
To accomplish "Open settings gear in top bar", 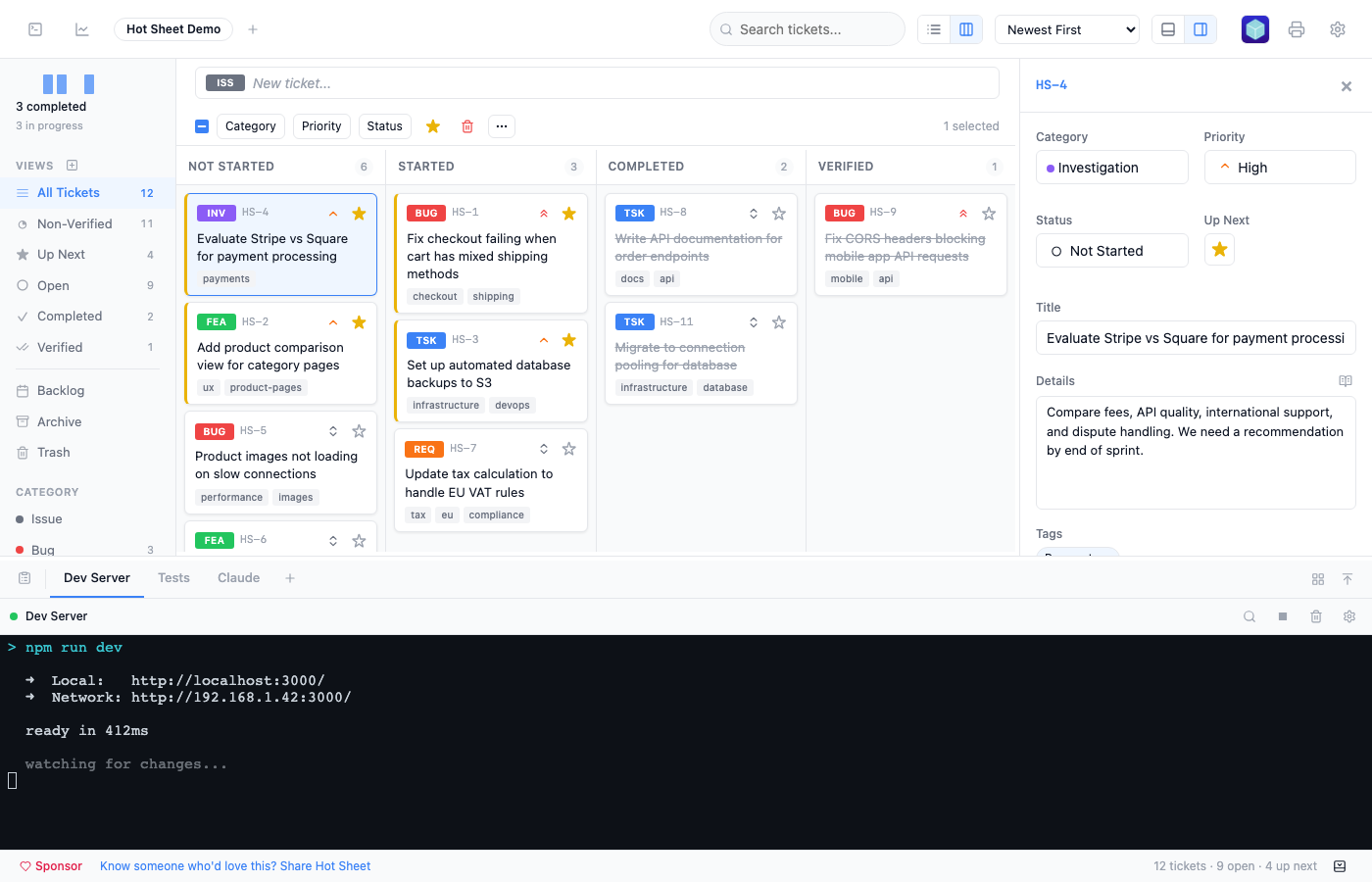I will coord(1338,29).
